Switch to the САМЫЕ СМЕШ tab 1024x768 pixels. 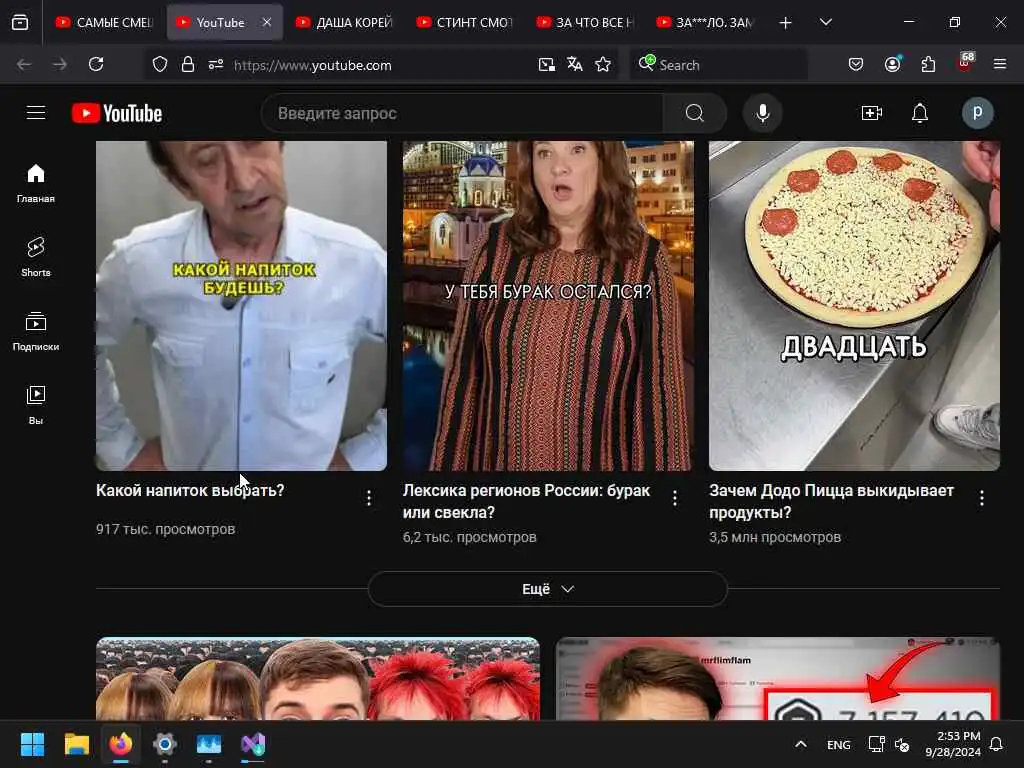105,22
